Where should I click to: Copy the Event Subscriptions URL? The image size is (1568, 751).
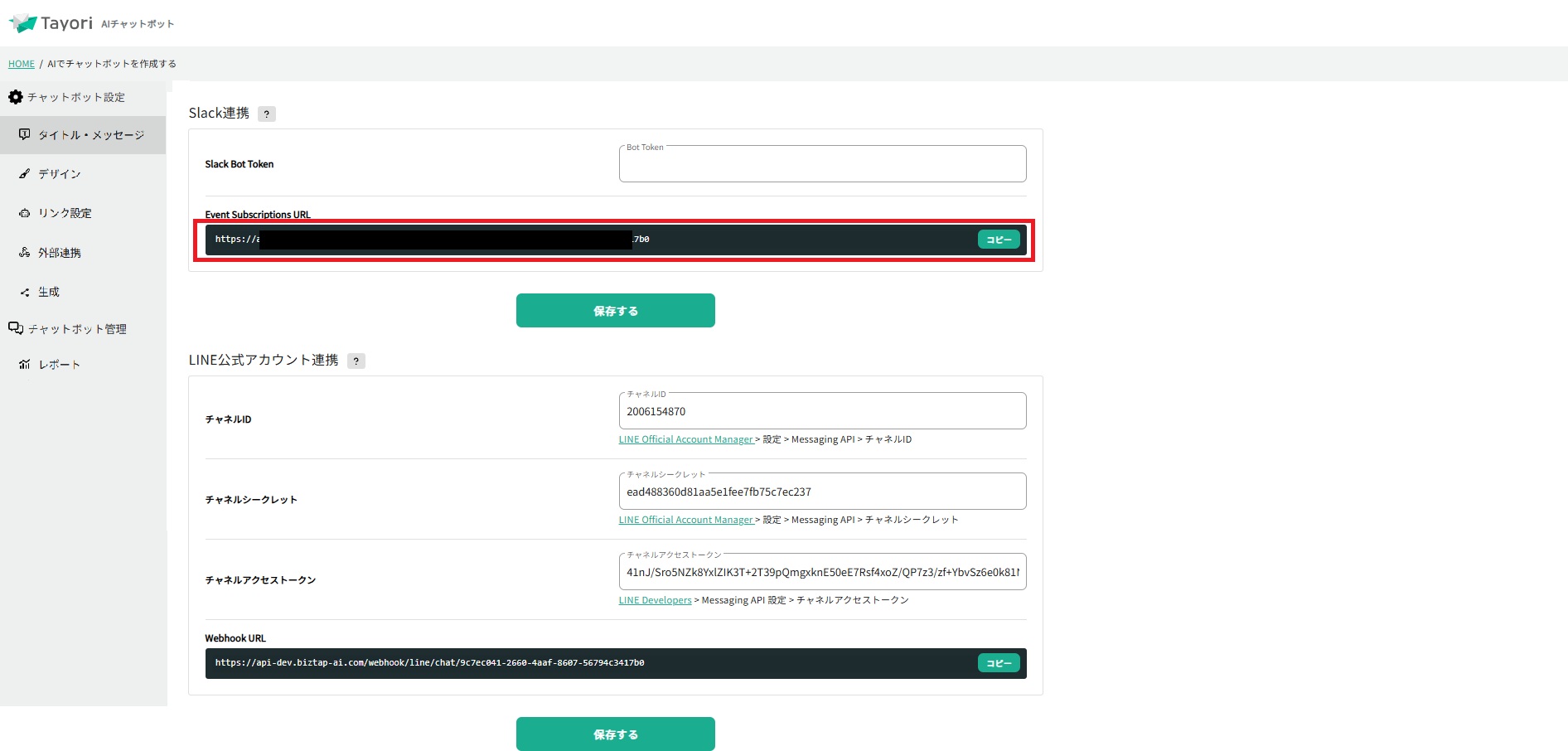[999, 240]
